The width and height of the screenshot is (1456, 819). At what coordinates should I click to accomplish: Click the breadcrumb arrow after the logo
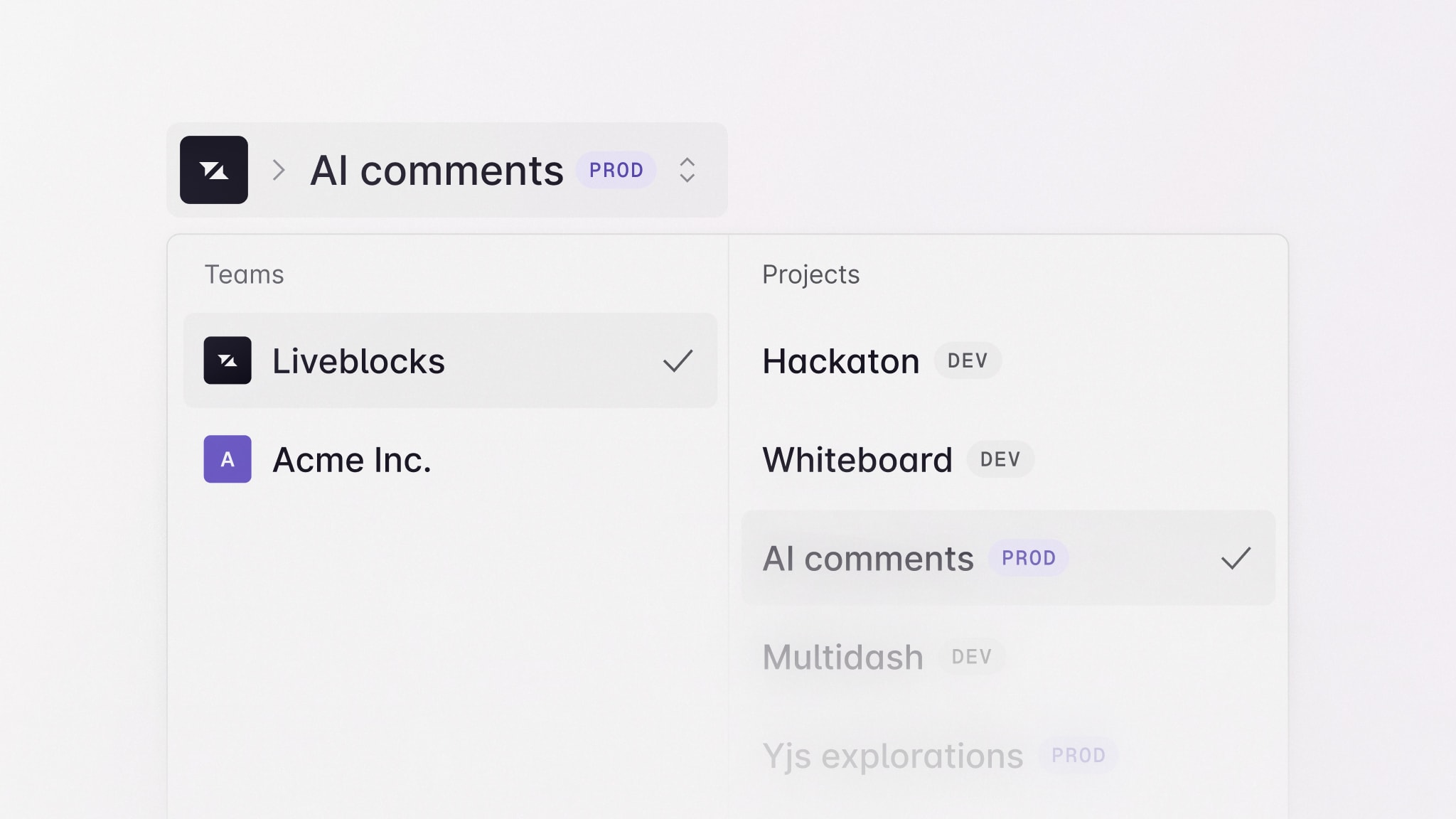click(x=278, y=170)
